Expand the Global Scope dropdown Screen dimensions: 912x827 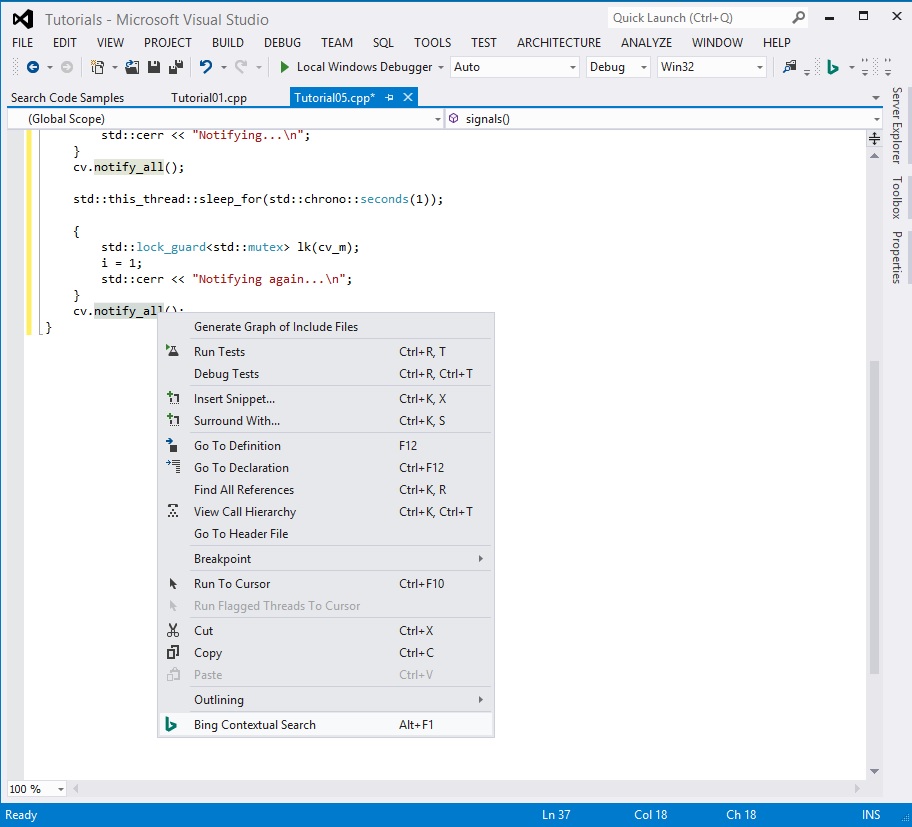coord(437,119)
